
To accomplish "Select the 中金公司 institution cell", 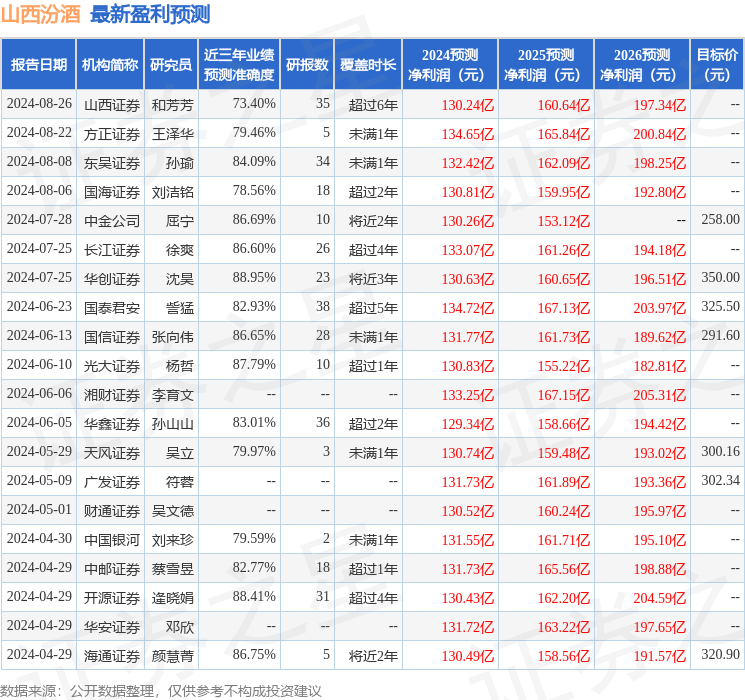I will click(x=112, y=221).
